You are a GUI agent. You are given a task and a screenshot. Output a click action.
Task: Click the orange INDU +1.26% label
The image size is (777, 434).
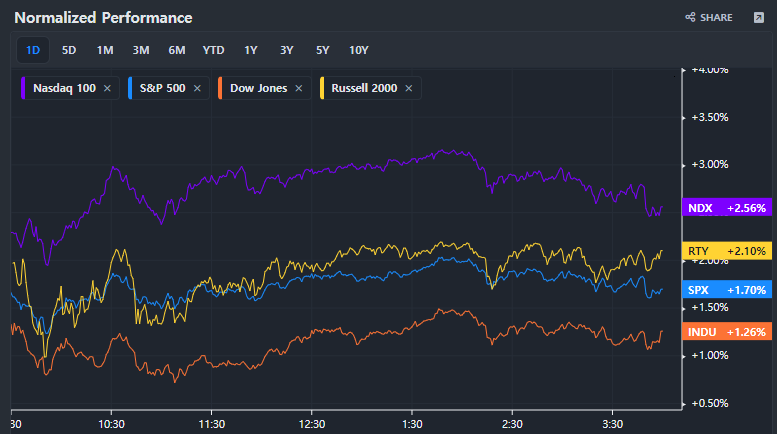coord(727,332)
